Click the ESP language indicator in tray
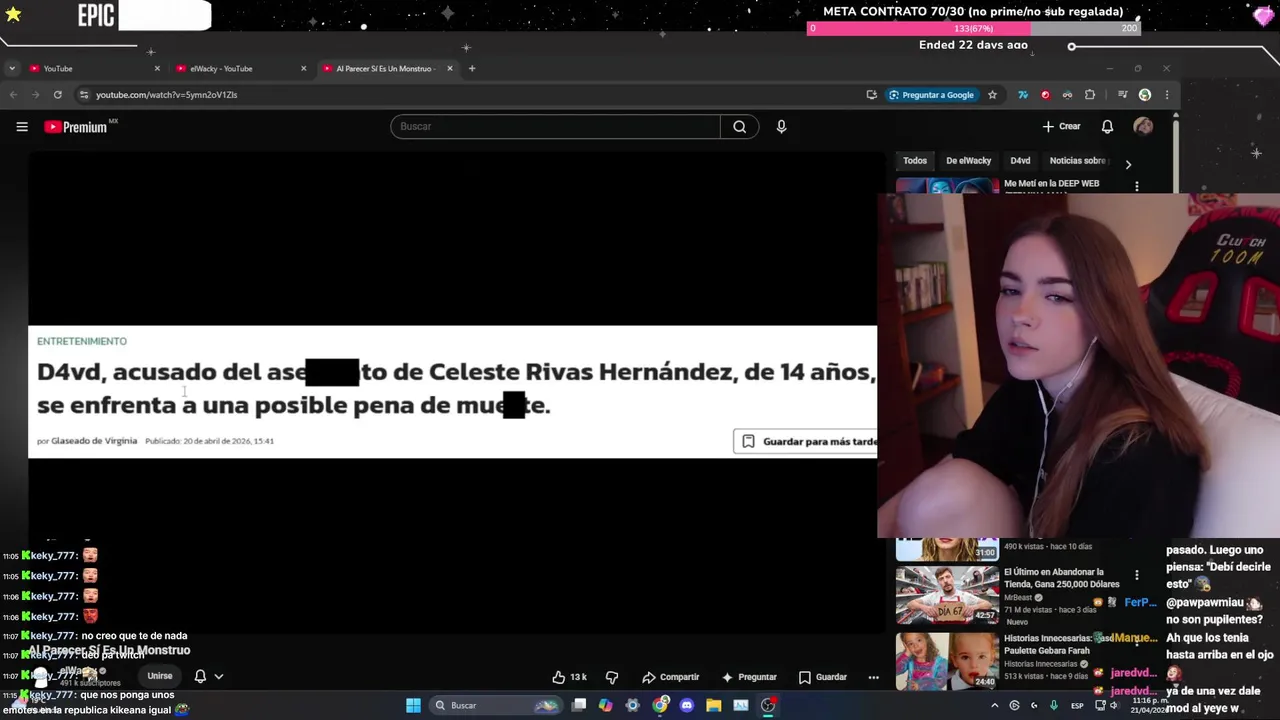1280x720 pixels. [x=1077, y=705]
